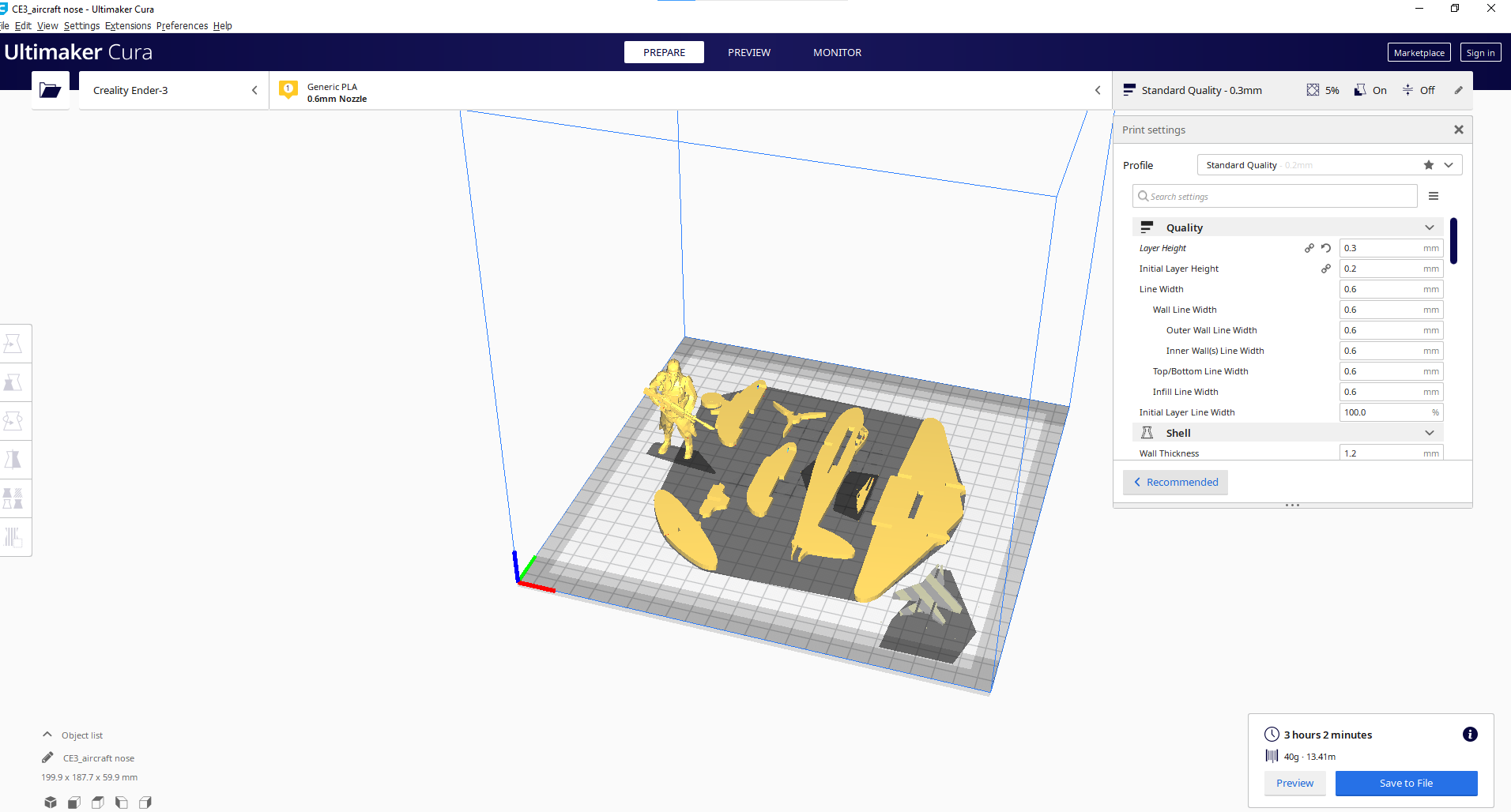Open the Creality Ender-3 printer selector
This screenshot has width=1511, height=812.
point(174,90)
